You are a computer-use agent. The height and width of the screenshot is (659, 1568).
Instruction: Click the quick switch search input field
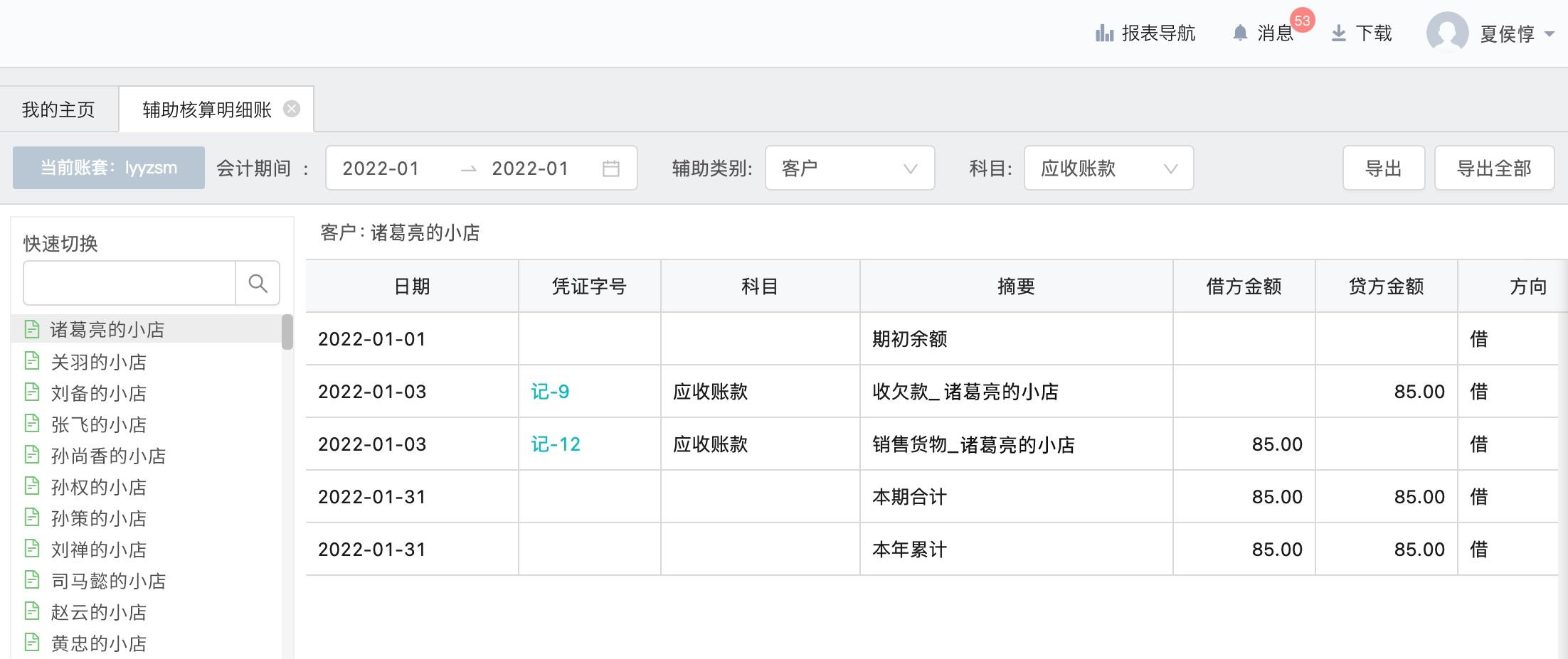tap(129, 284)
